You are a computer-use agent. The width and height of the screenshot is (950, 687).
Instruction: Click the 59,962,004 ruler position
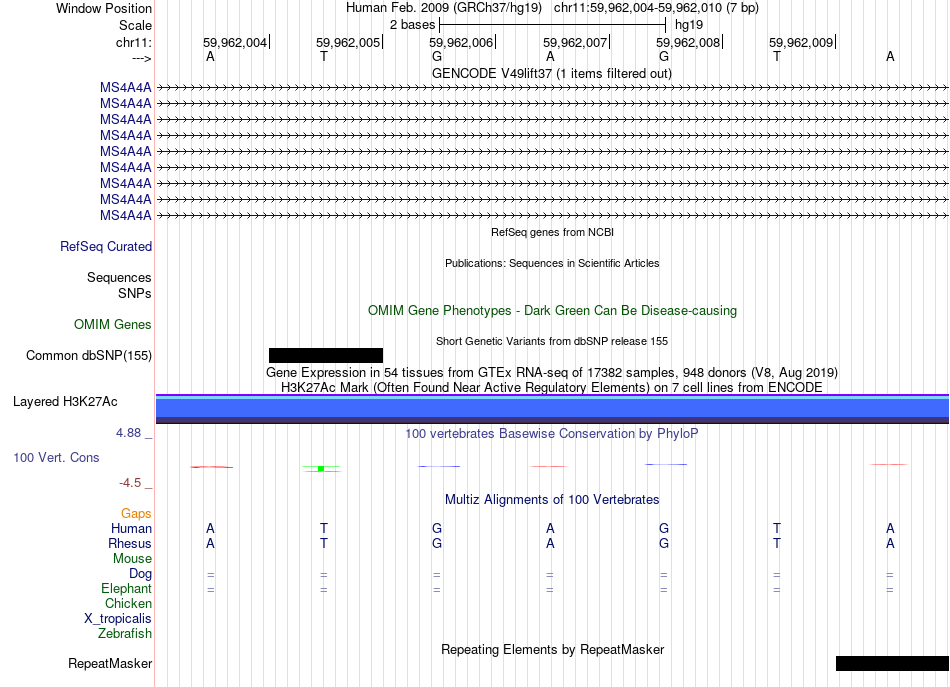click(x=235, y=42)
